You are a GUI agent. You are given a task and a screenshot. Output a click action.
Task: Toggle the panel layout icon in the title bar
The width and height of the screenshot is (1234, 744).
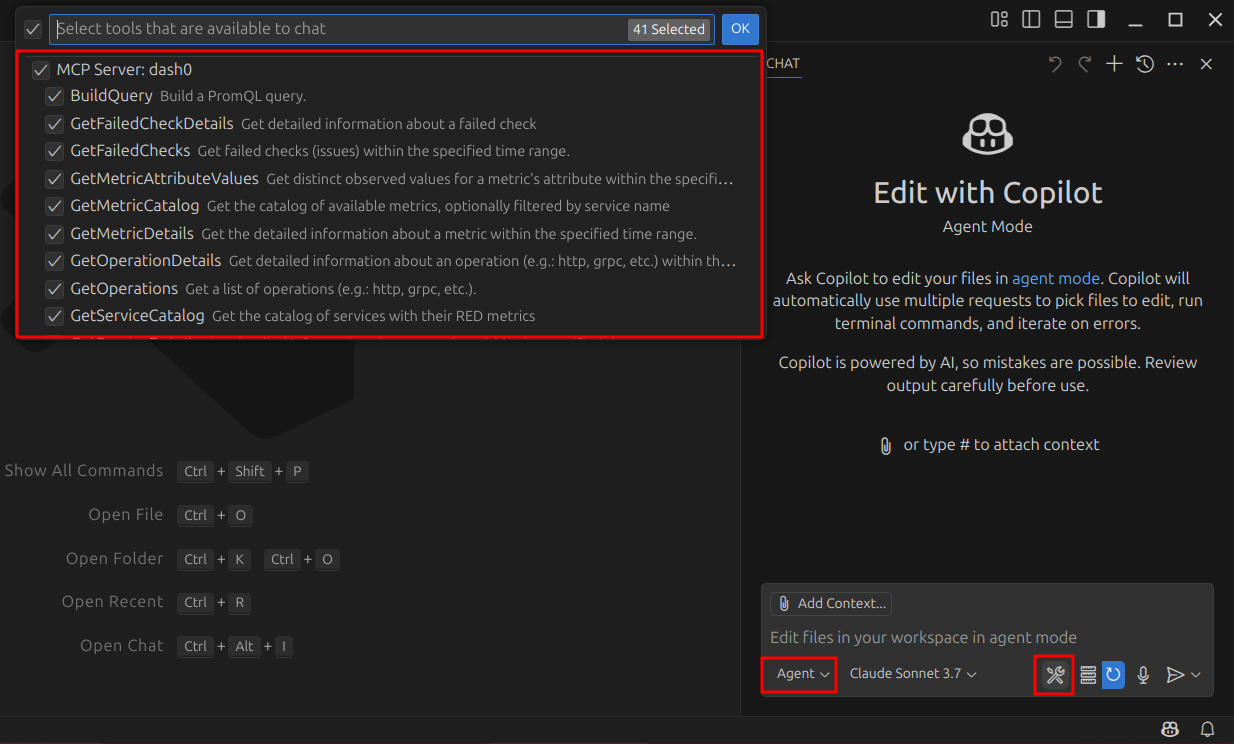click(x=1064, y=19)
